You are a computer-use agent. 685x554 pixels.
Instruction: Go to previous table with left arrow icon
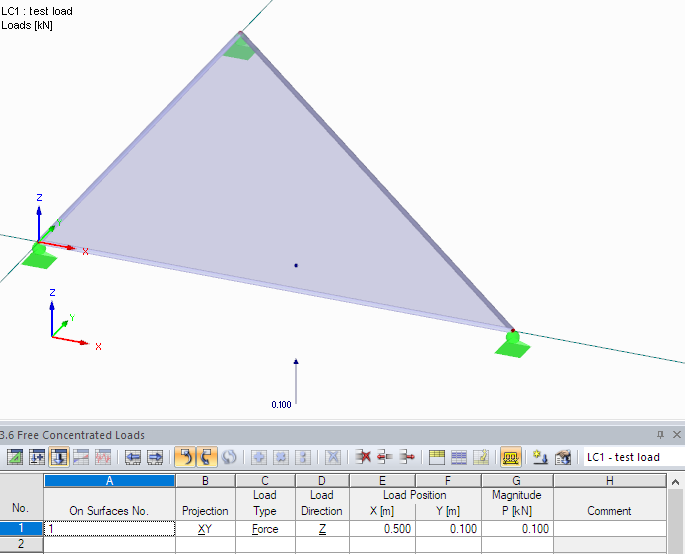133,457
